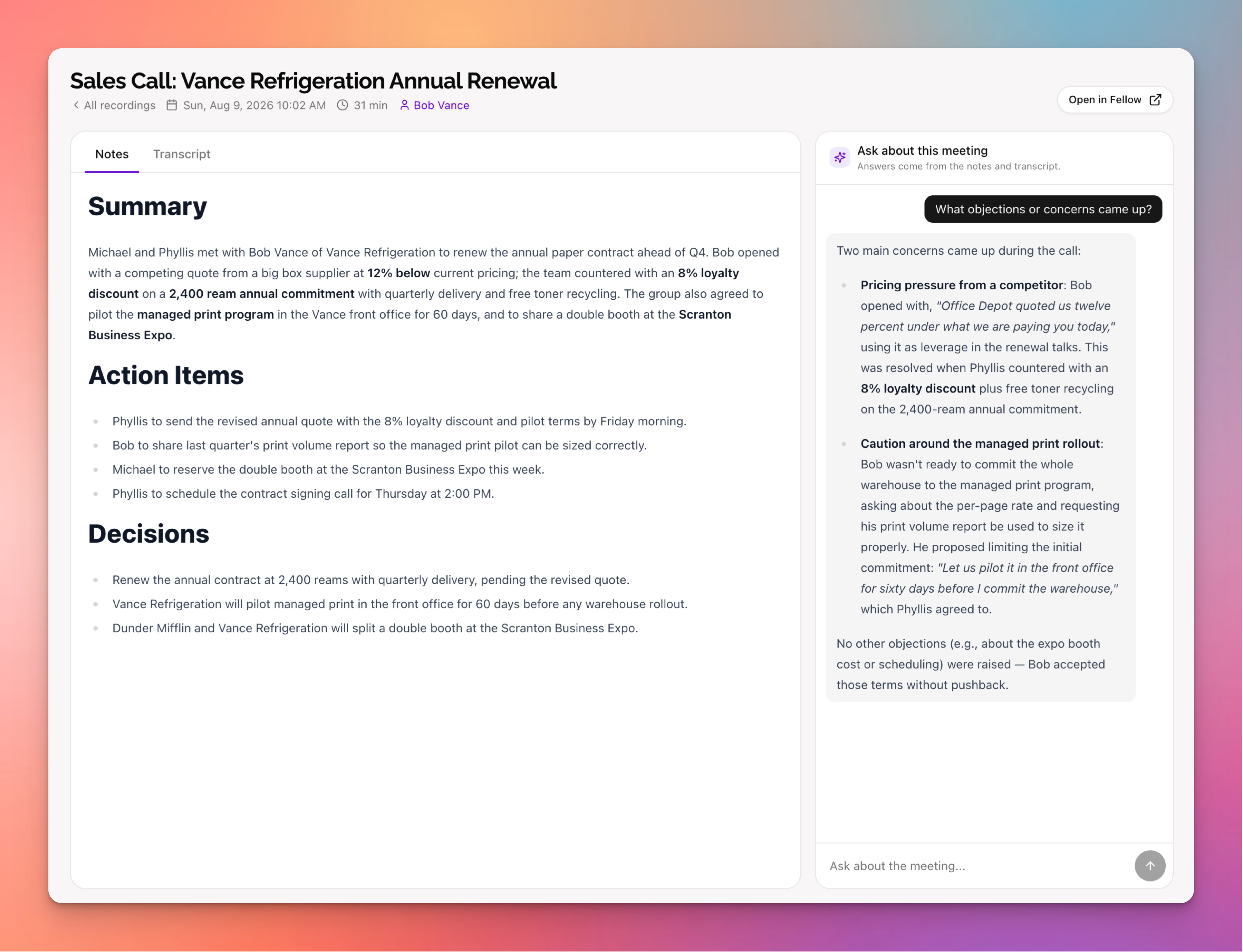Viewport: 1243px width, 952px height.
Task: Click the Decisions heading
Action: 148,534
